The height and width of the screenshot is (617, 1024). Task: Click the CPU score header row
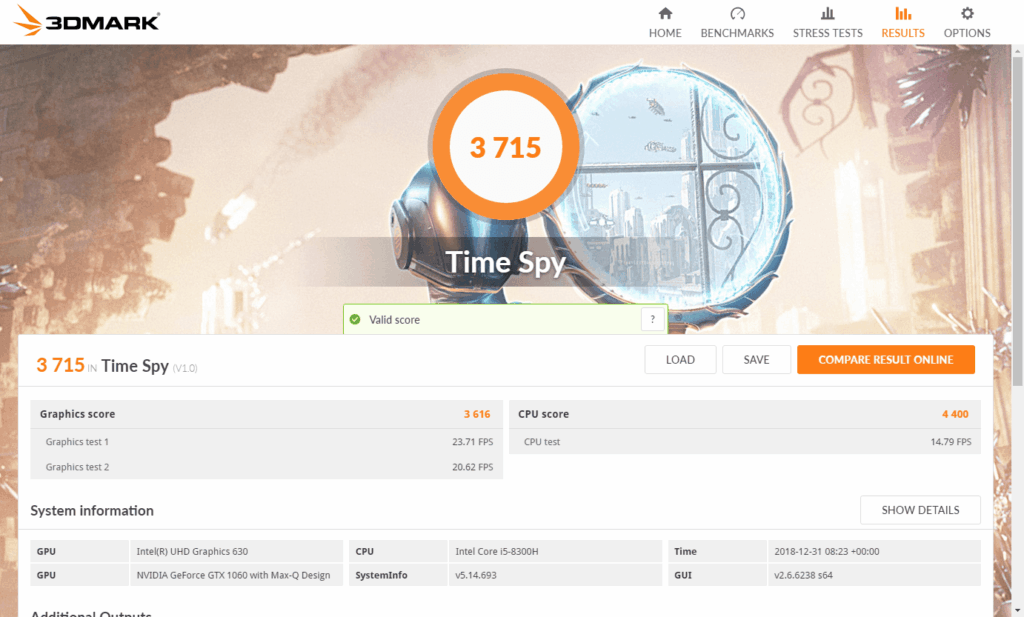745,414
